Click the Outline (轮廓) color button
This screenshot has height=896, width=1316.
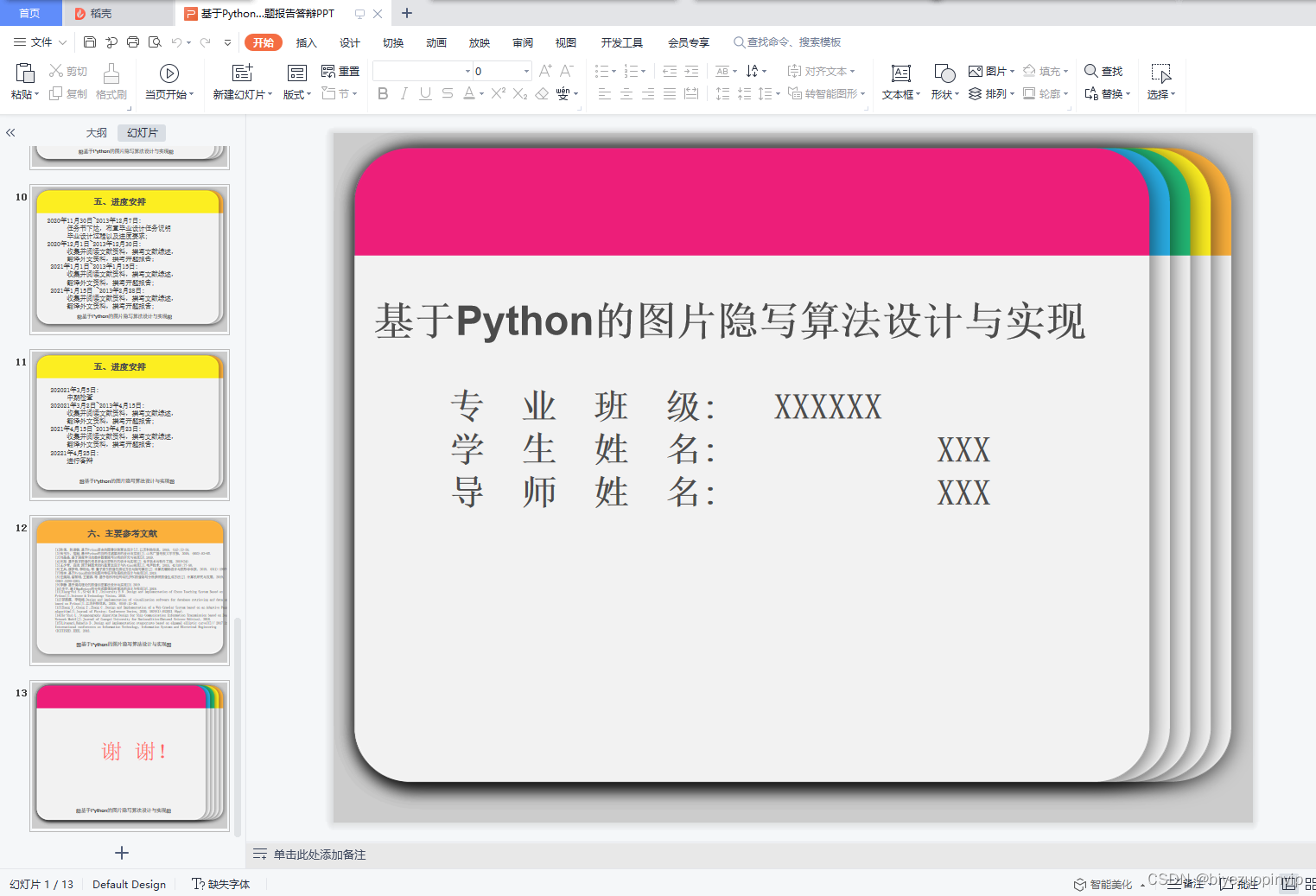click(1045, 93)
